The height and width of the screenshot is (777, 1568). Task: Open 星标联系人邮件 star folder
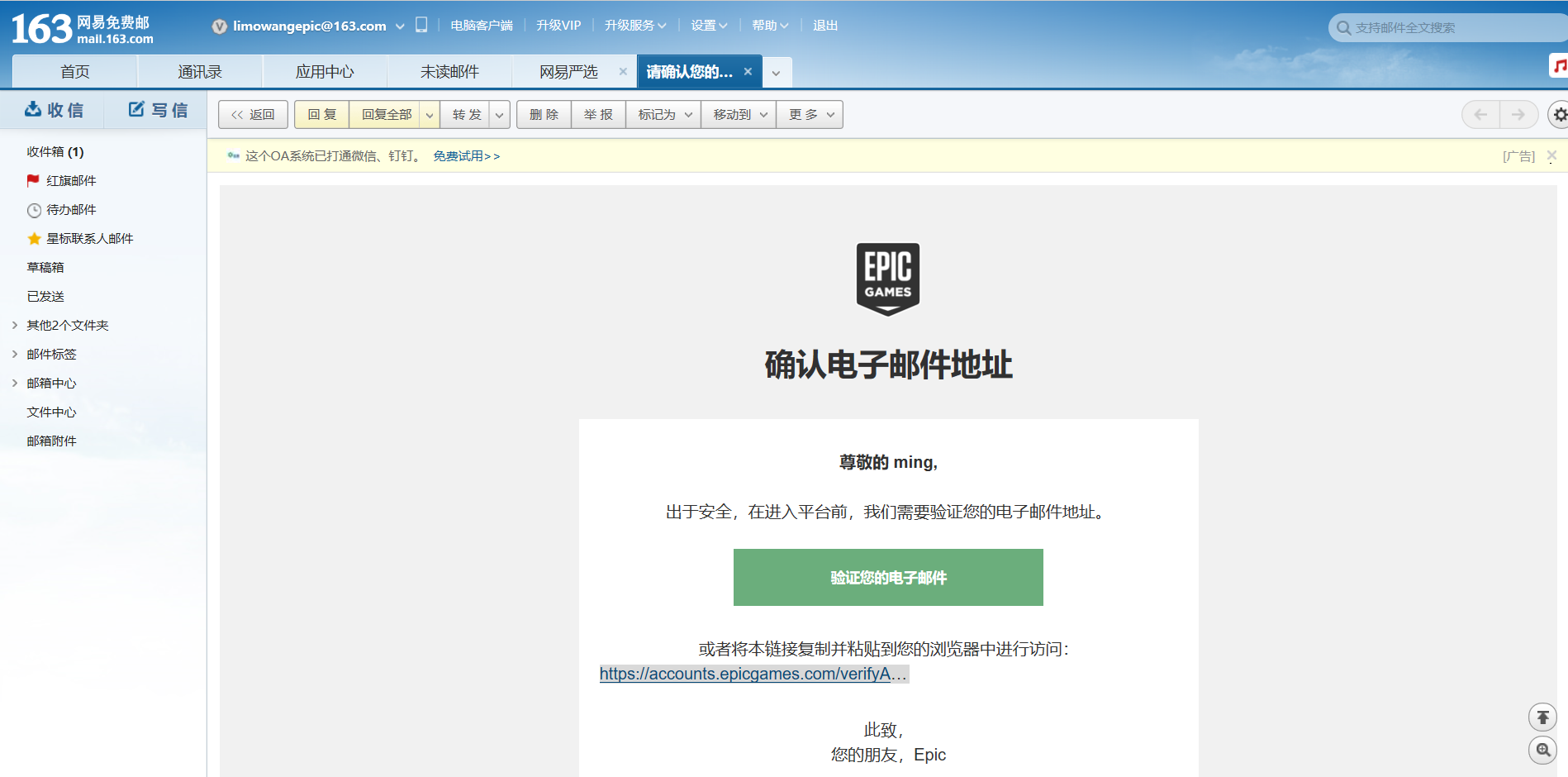(x=80, y=239)
